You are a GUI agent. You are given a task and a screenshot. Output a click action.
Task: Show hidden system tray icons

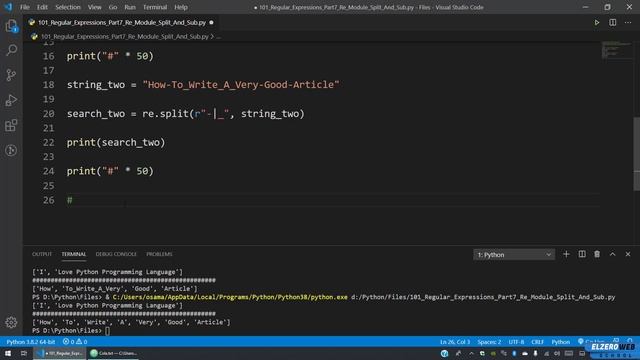[x=471, y=353]
